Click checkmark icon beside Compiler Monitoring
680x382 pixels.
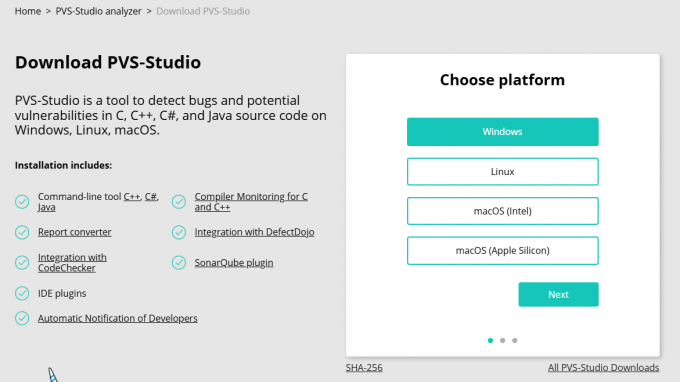point(179,202)
